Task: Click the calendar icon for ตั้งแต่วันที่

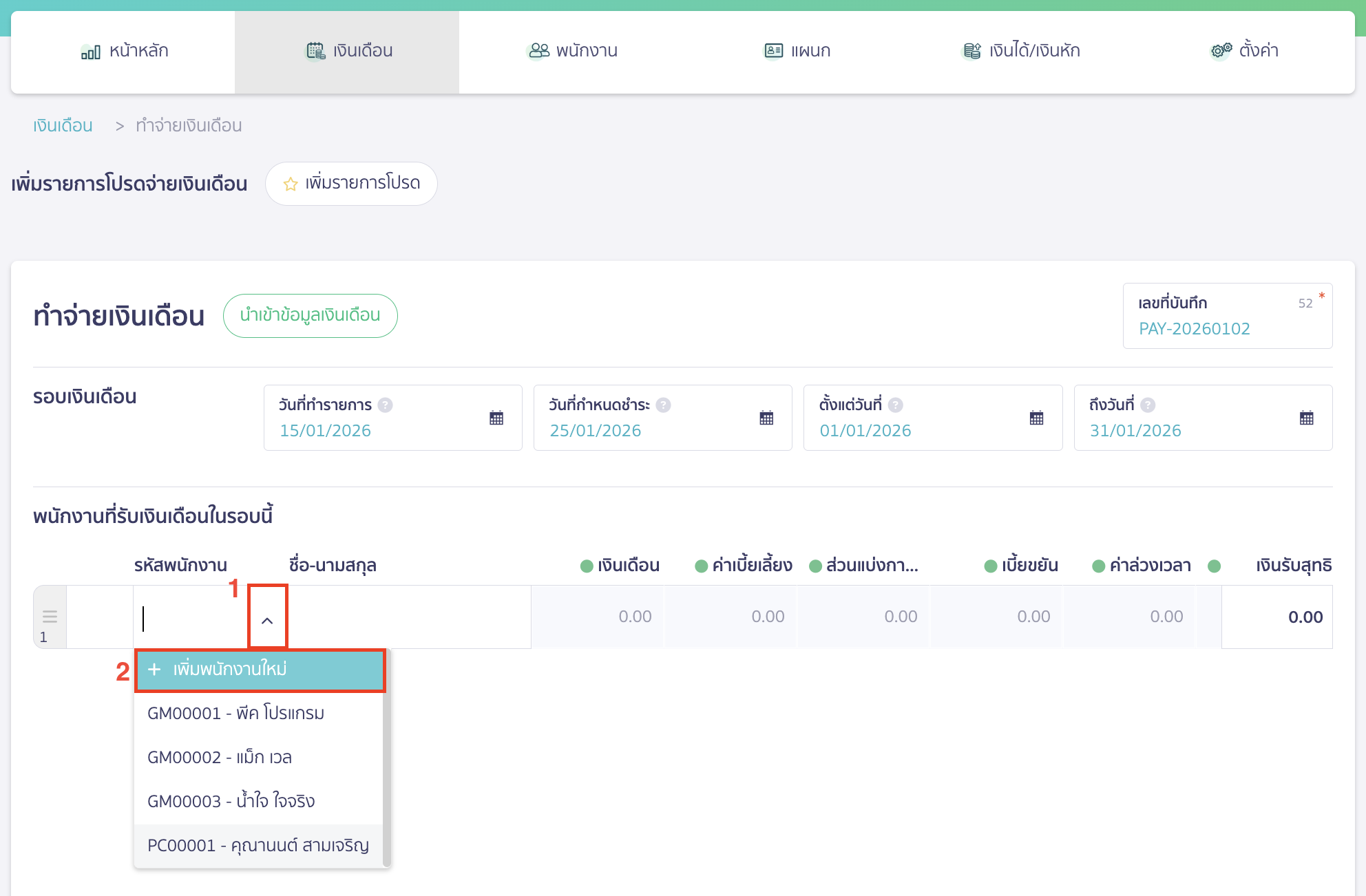Action: 1035,418
